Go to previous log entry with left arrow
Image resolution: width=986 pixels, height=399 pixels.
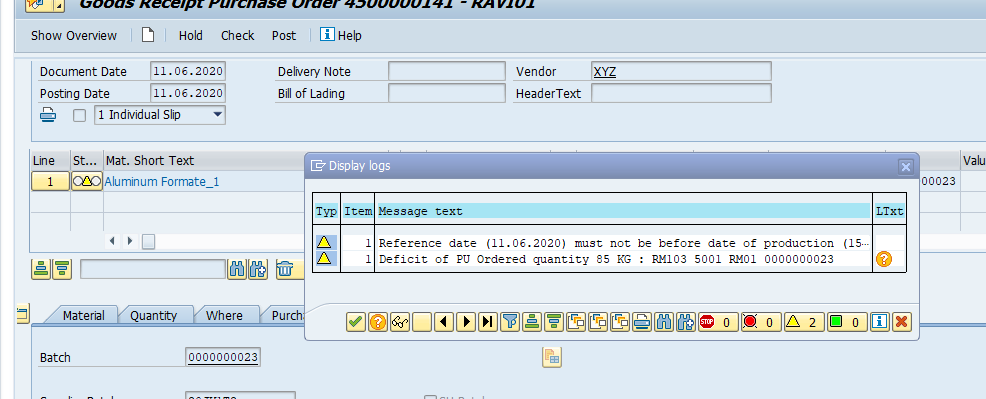[x=444, y=322]
